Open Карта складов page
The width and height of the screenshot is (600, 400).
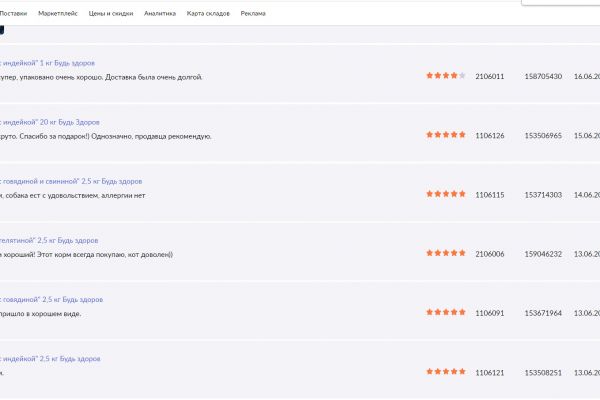click(208, 13)
